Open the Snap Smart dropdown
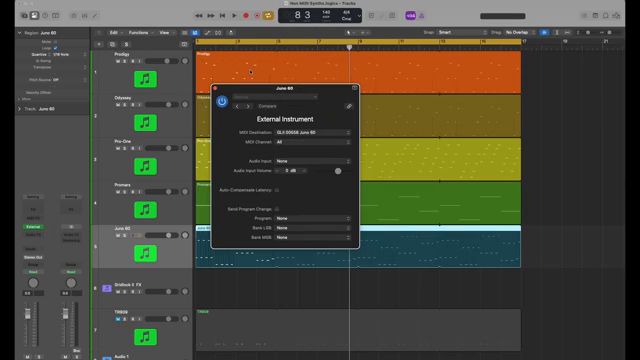This screenshot has height=360, width=640. coord(462,32)
